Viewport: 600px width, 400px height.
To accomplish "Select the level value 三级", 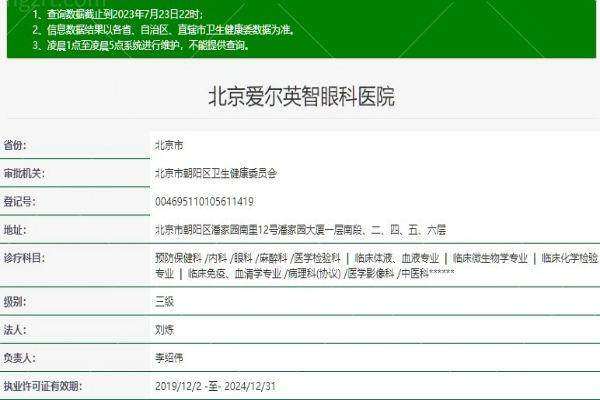I will (x=165, y=302).
